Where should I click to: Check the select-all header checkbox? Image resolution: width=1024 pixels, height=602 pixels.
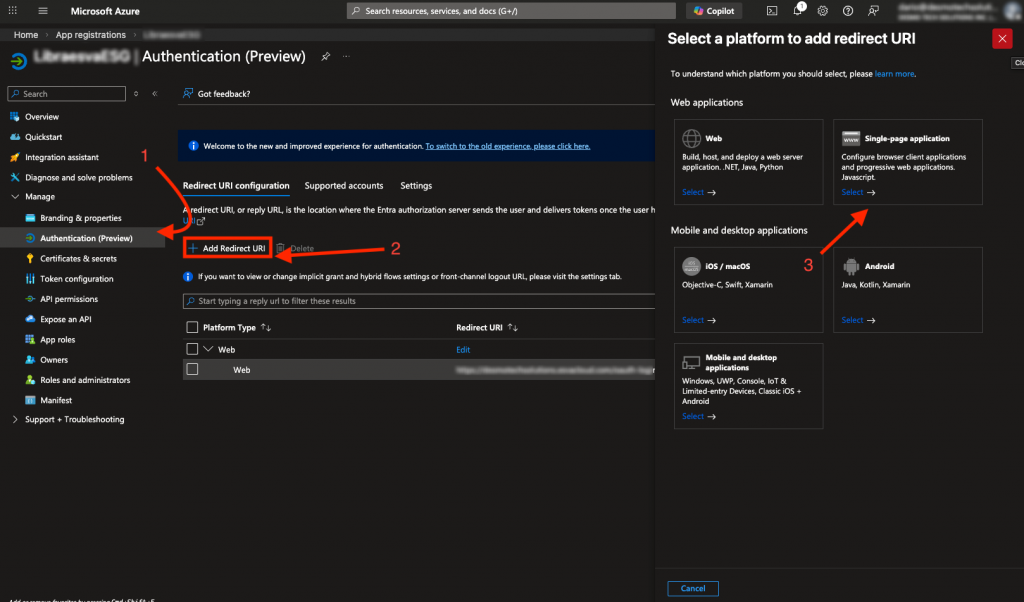(x=192, y=327)
